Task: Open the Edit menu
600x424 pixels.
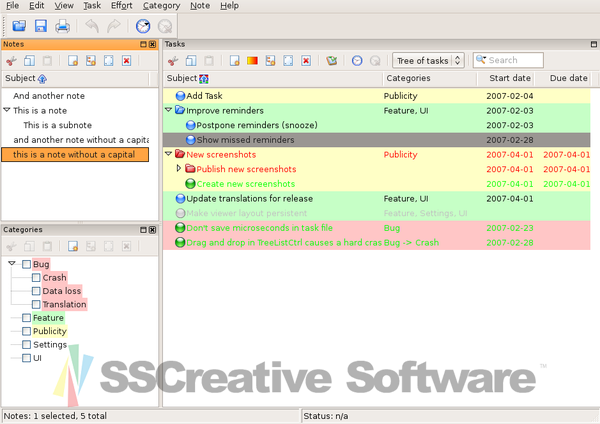Action: [x=37, y=6]
